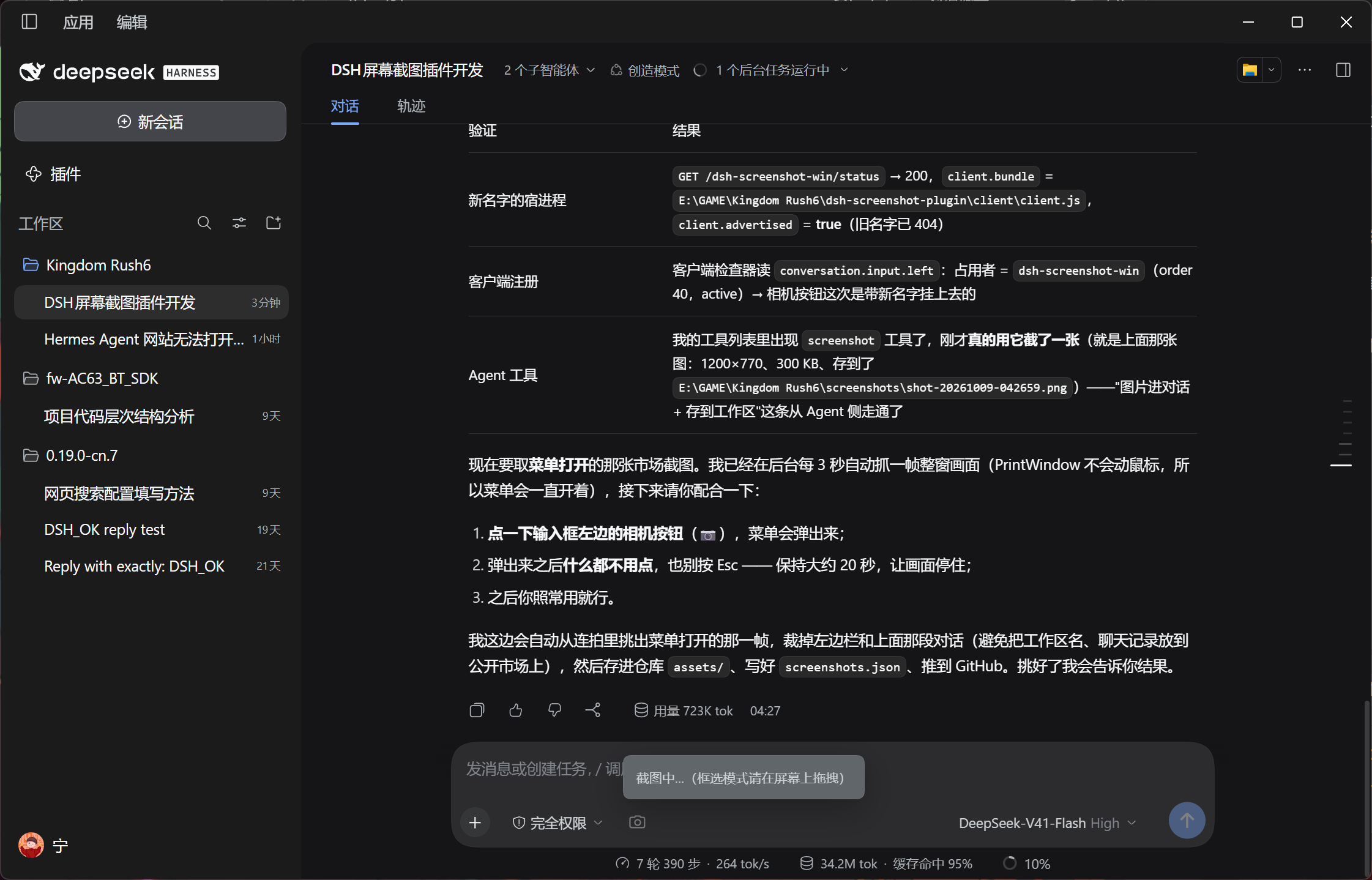Switch to the 轨迹 tab
Screen dimensions: 1372x880
[x=411, y=106]
